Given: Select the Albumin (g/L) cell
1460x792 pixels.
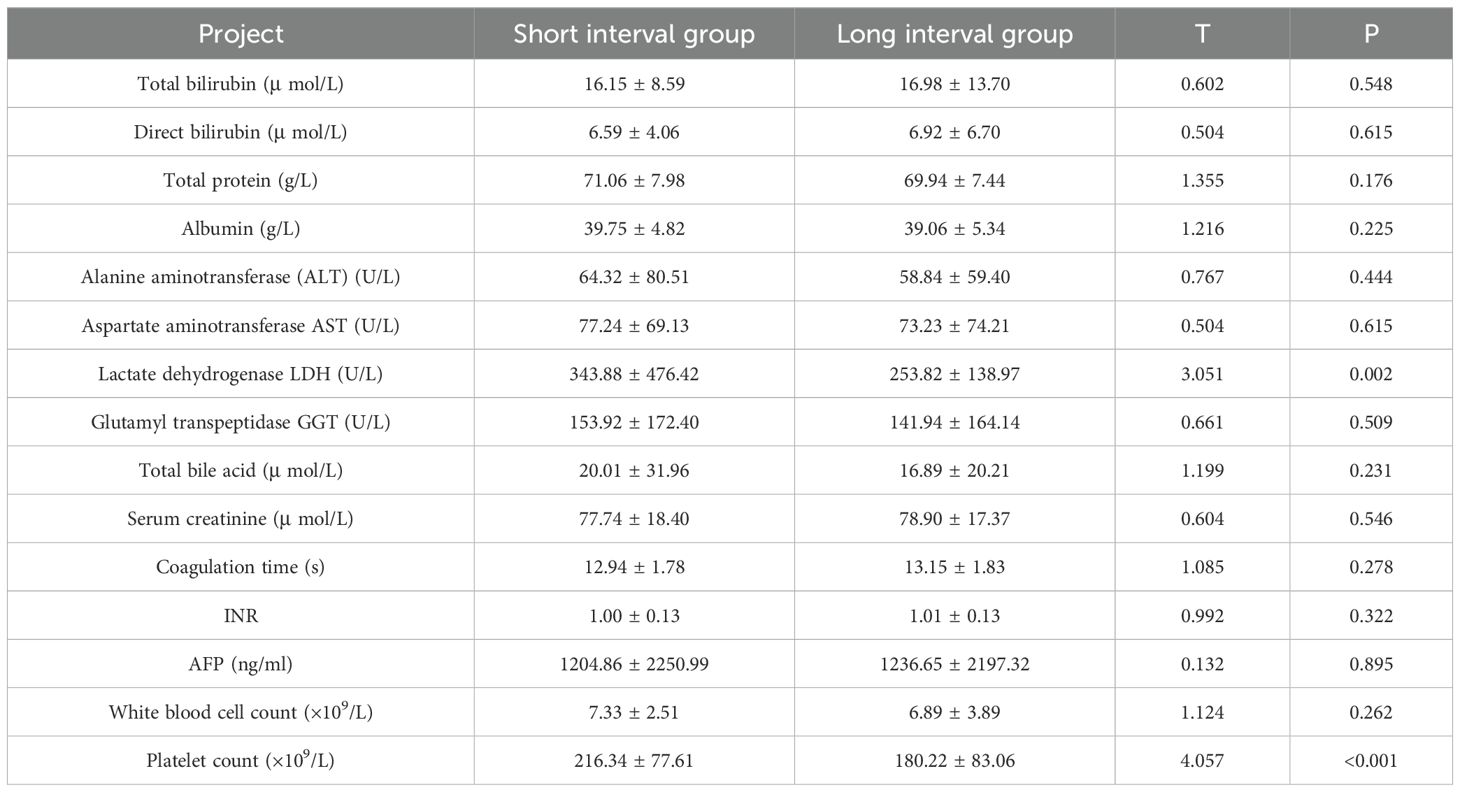Looking at the screenshot, I should pyautogui.click(x=241, y=229).
